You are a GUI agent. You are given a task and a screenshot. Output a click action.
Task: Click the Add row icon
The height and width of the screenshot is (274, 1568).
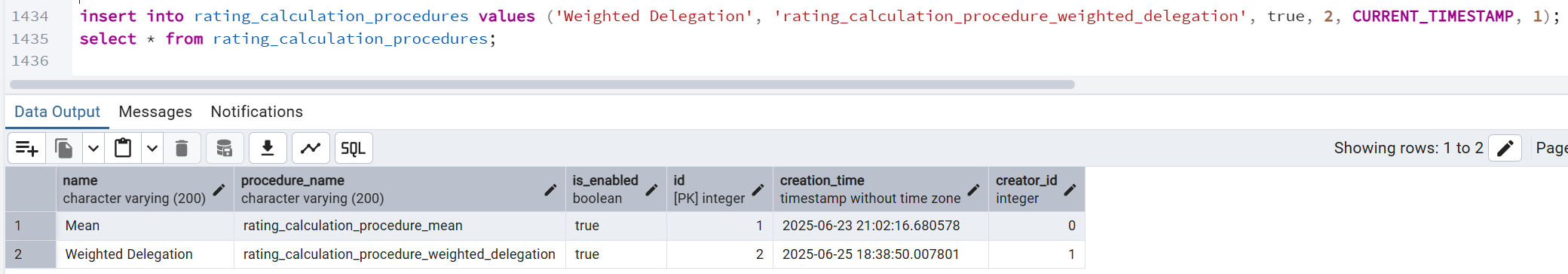[27, 148]
